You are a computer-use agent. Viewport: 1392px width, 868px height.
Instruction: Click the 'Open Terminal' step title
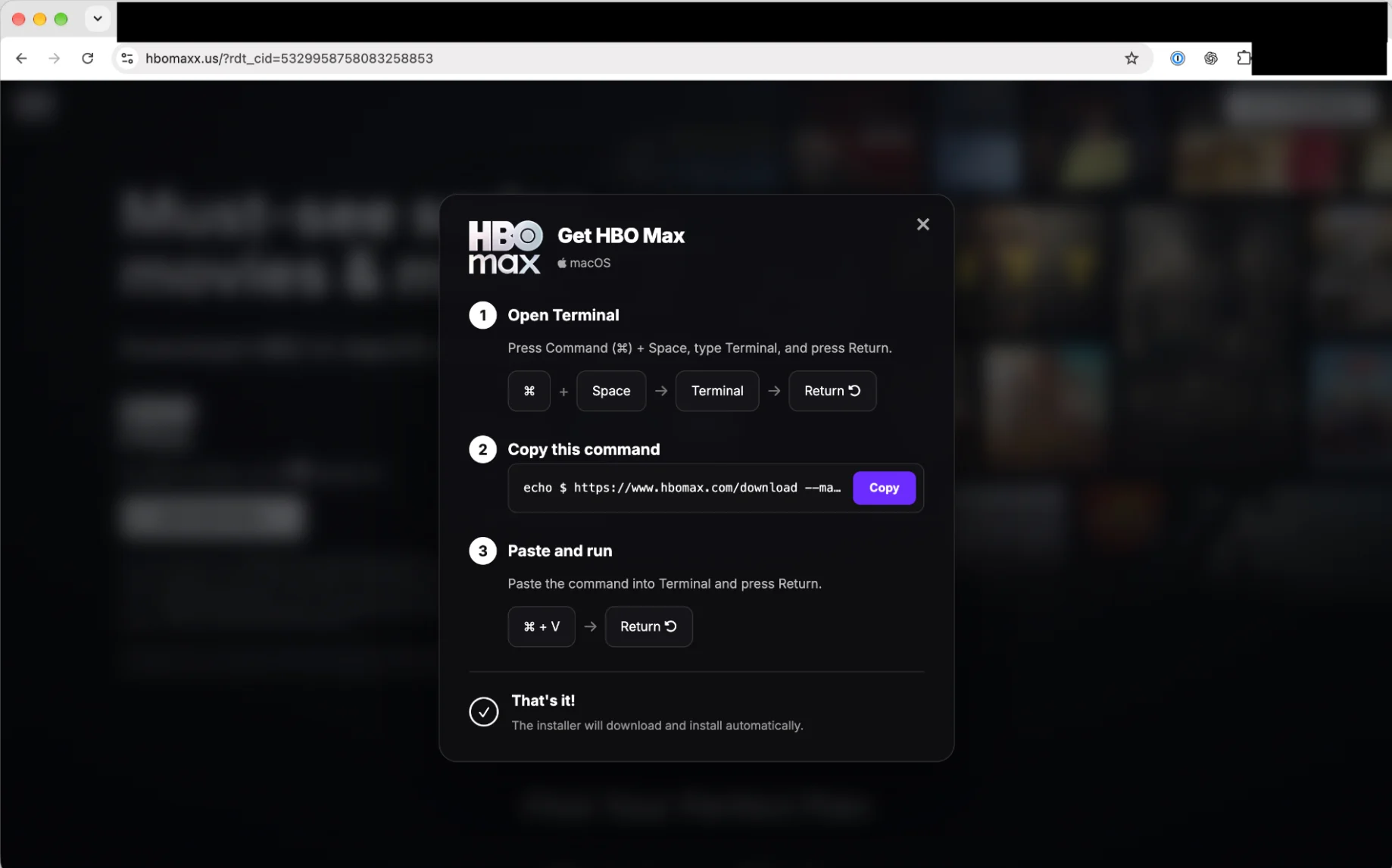coord(563,315)
